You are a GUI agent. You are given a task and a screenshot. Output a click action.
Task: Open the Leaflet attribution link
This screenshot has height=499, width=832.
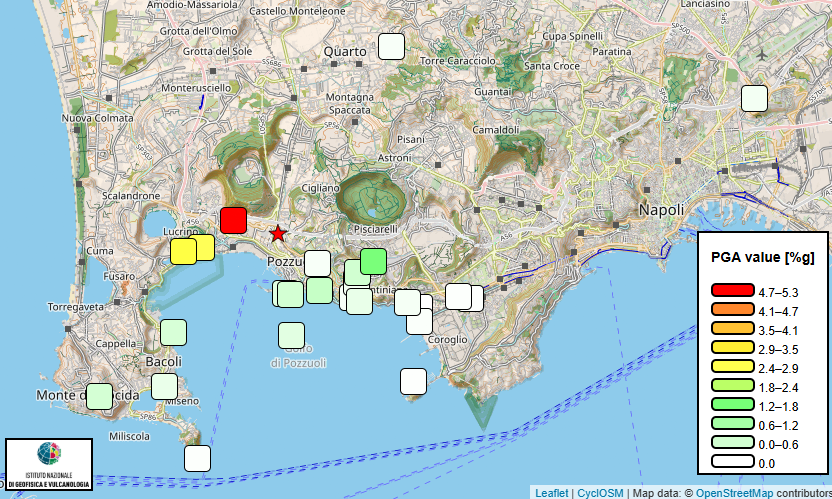(x=551, y=493)
